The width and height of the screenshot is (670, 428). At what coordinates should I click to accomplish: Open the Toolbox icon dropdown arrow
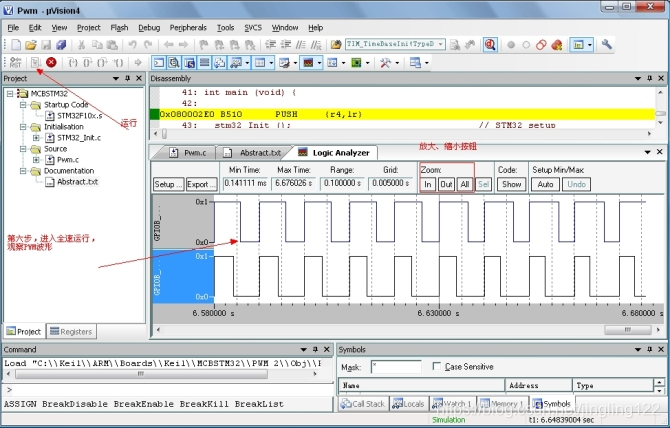pos(397,63)
